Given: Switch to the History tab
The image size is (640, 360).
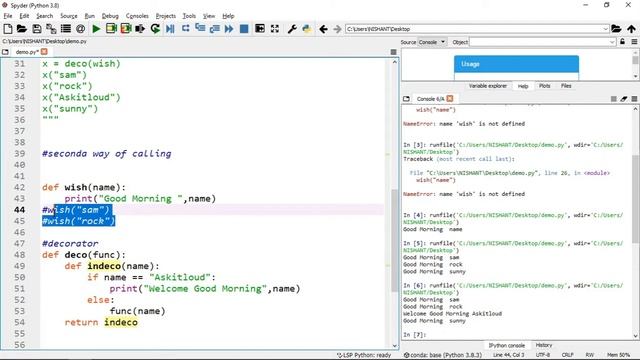Looking at the screenshot, I should point(543,345).
